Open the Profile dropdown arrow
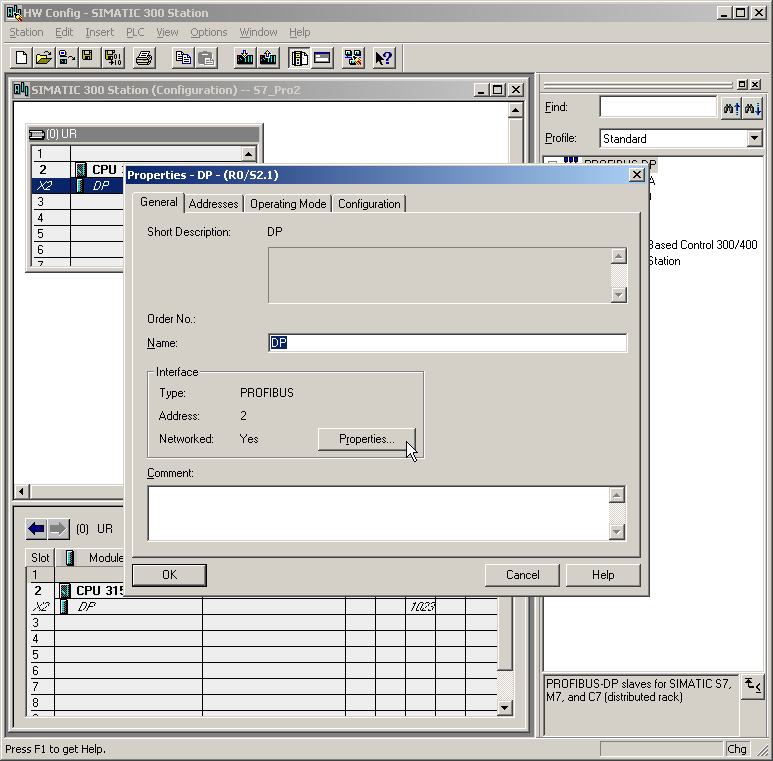Screen dimensions: 773x761 pyautogui.click(x=754, y=138)
